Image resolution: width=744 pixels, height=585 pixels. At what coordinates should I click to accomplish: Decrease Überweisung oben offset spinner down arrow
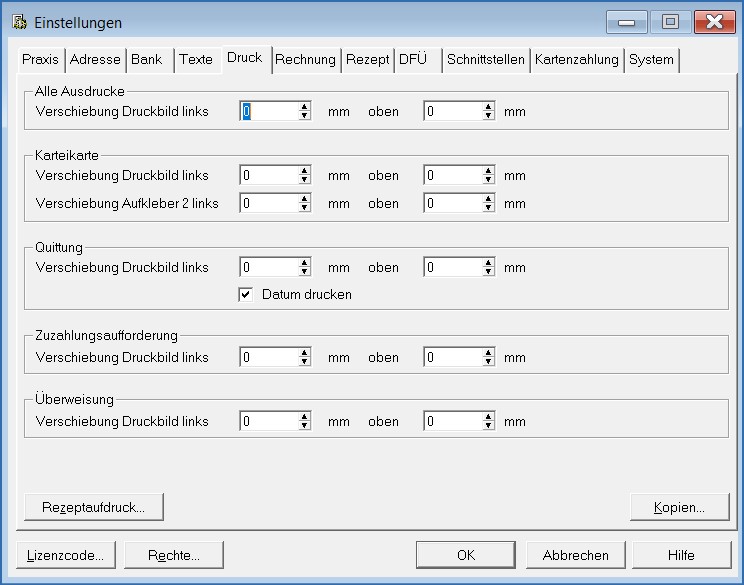click(488, 426)
